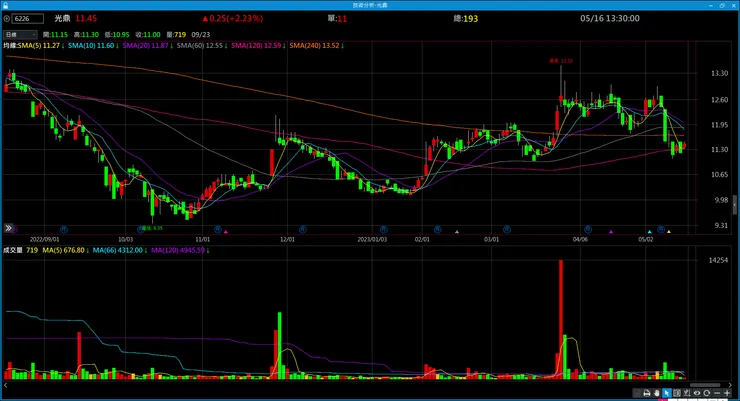Expand the double-chevron panel at chart left

[x=8, y=228]
